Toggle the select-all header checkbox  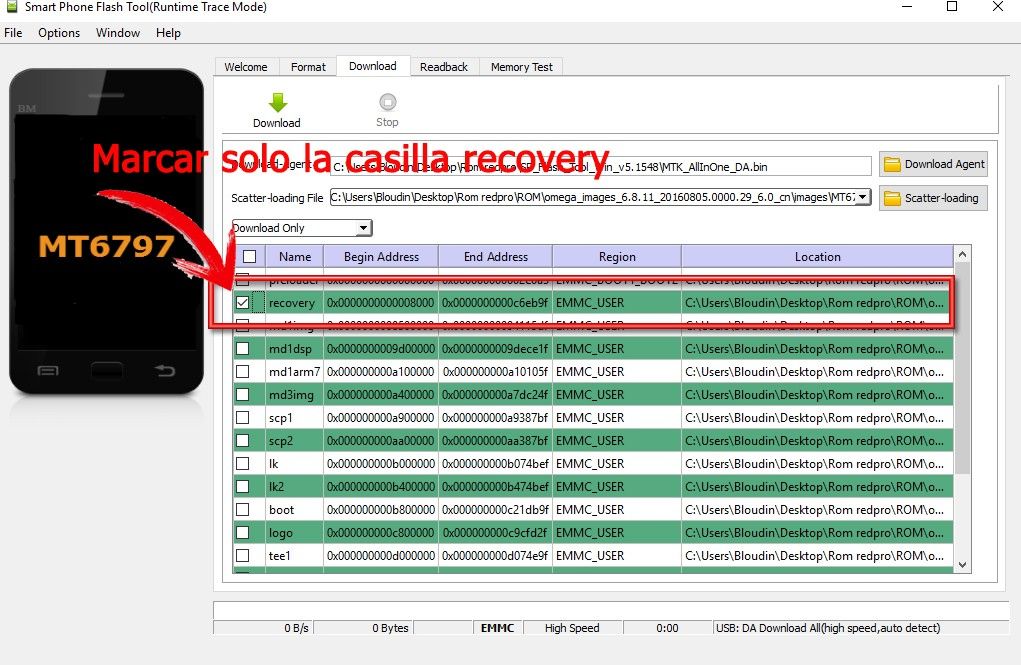pyautogui.click(x=249, y=257)
